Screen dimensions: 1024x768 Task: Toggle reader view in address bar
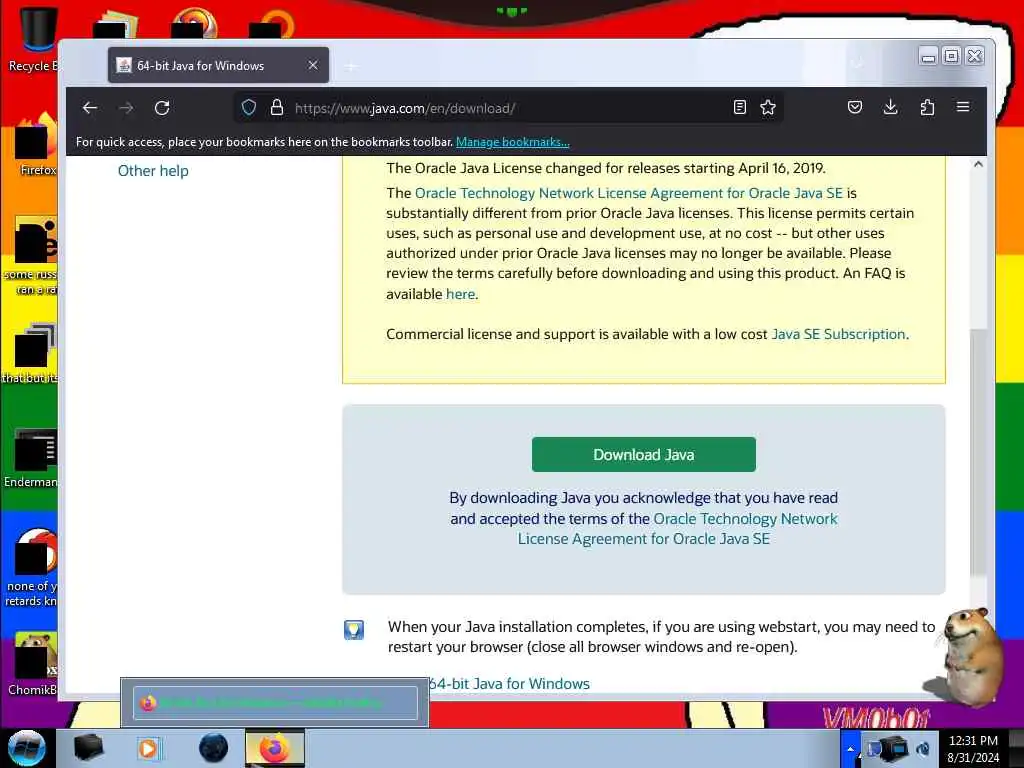coord(739,108)
